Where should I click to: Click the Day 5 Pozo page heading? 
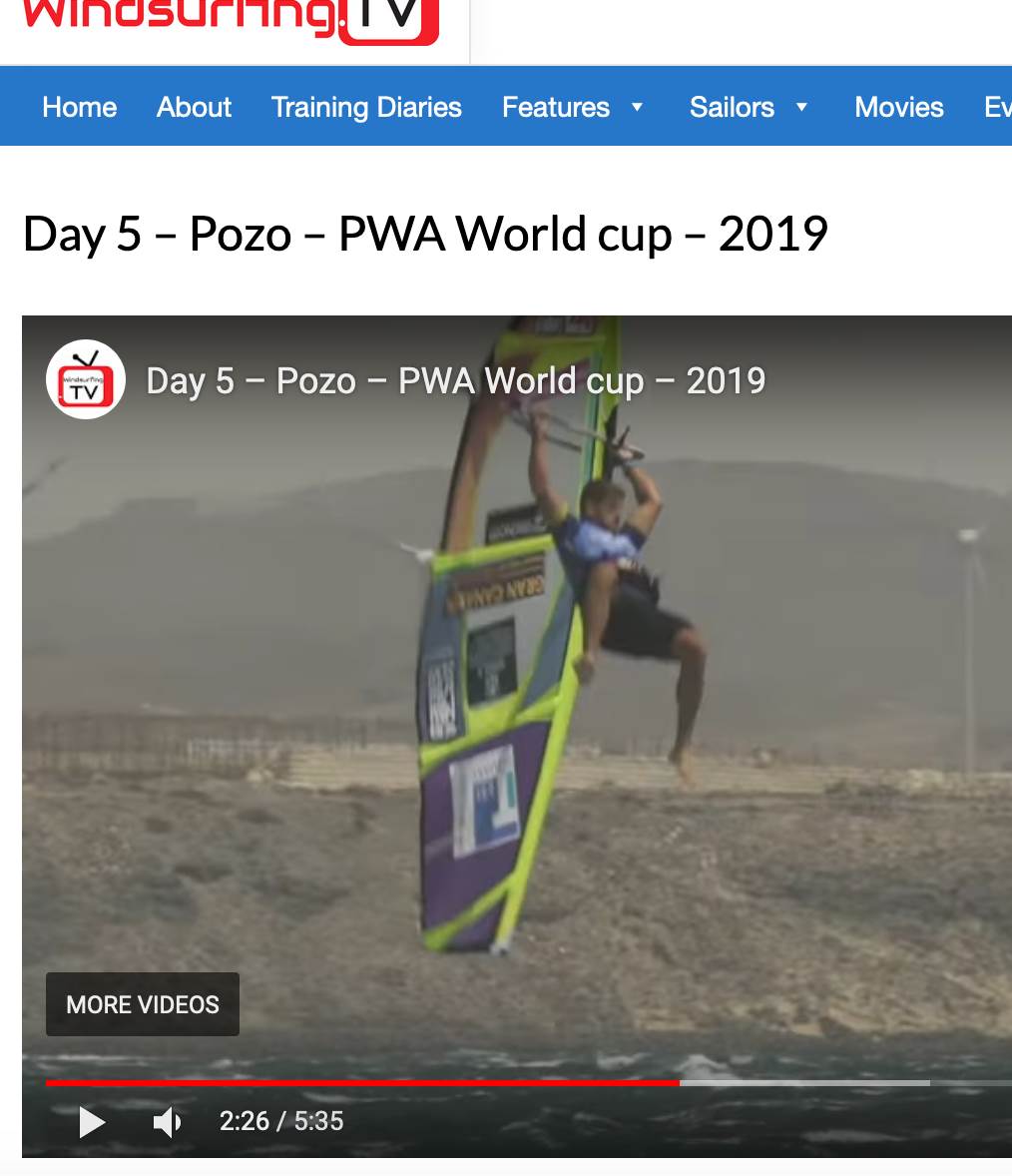coord(425,234)
